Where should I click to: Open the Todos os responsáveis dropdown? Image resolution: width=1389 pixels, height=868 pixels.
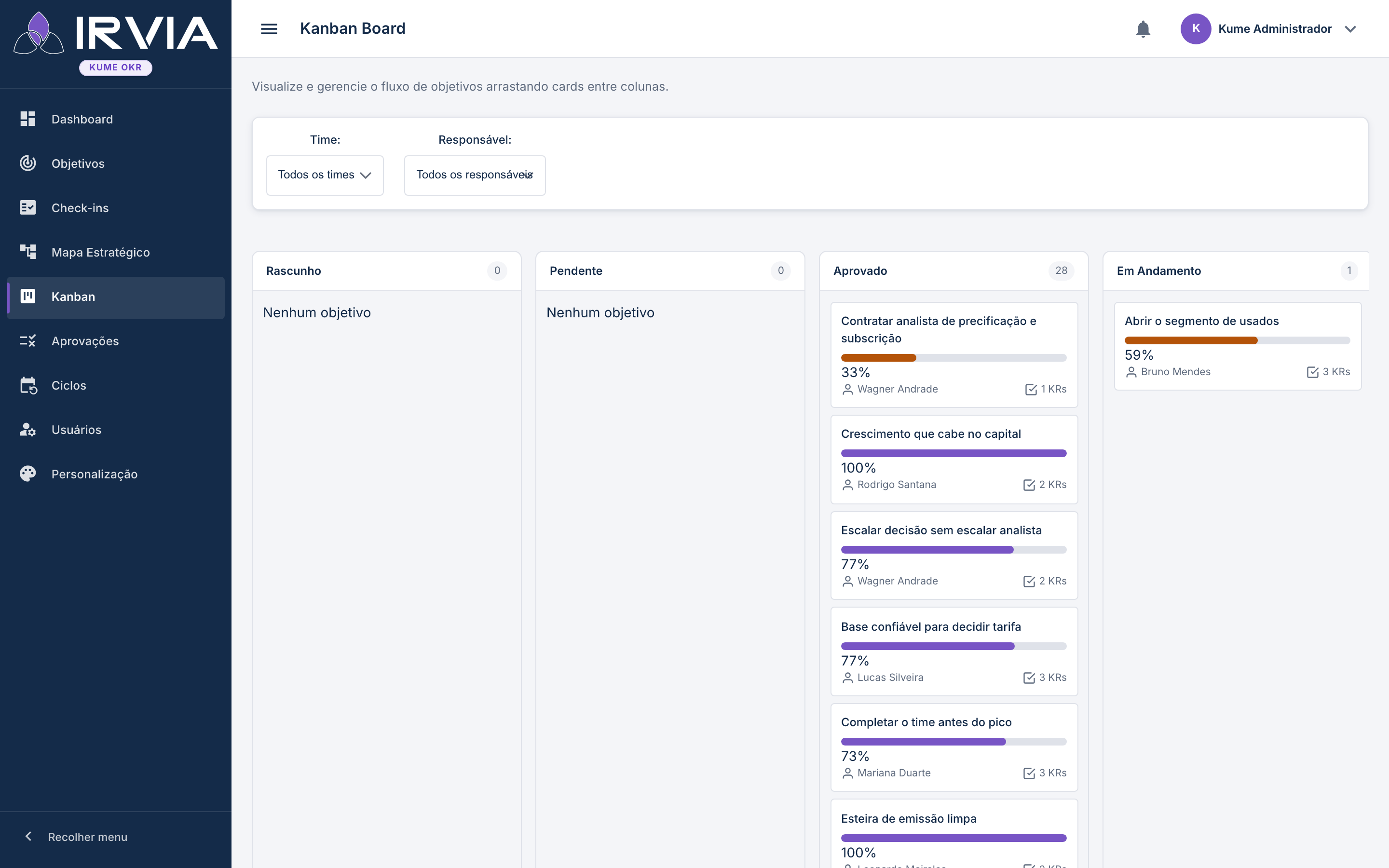pyautogui.click(x=475, y=175)
